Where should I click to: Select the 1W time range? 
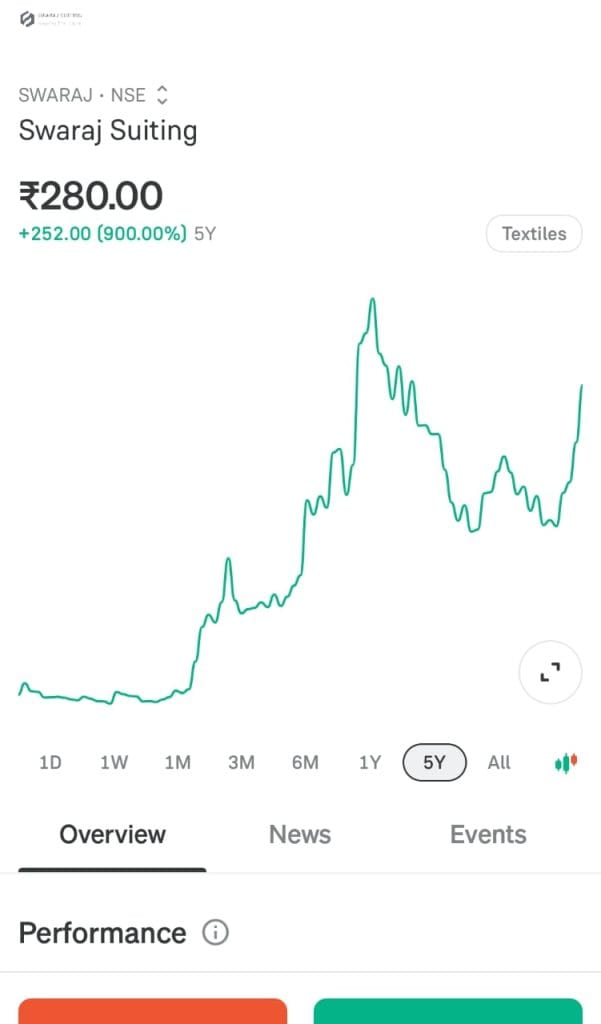[114, 763]
